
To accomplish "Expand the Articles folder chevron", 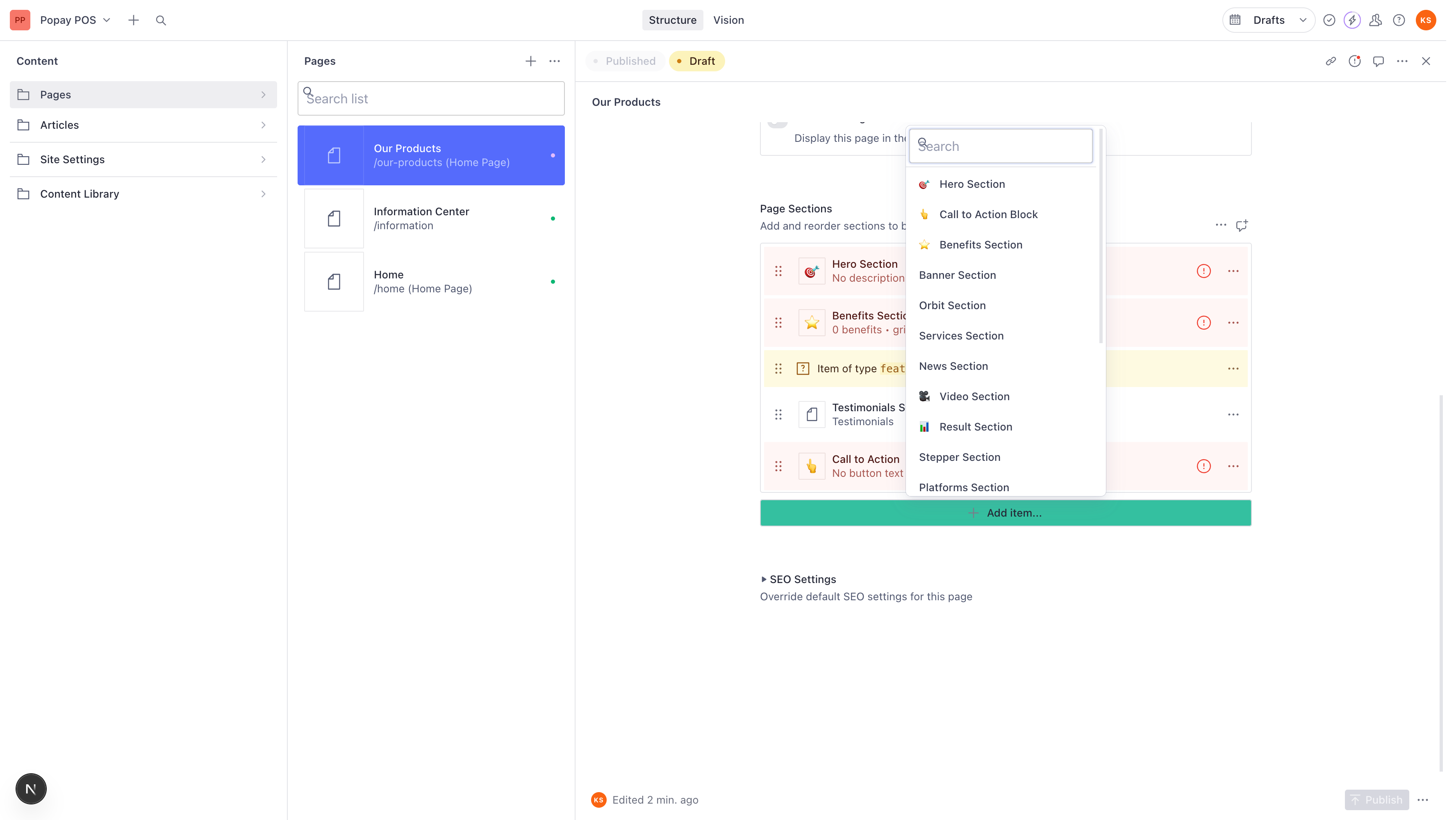I will tap(264, 125).
